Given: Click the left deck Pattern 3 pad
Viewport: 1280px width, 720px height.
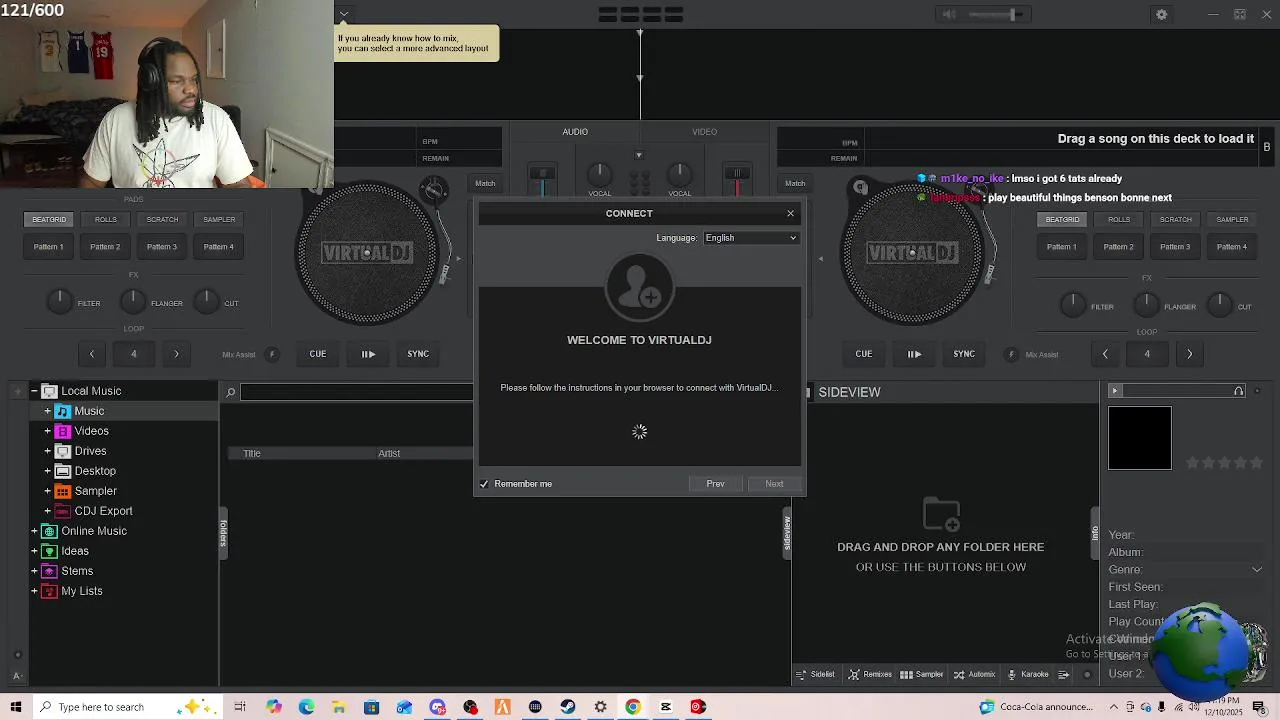Looking at the screenshot, I should tap(162, 247).
